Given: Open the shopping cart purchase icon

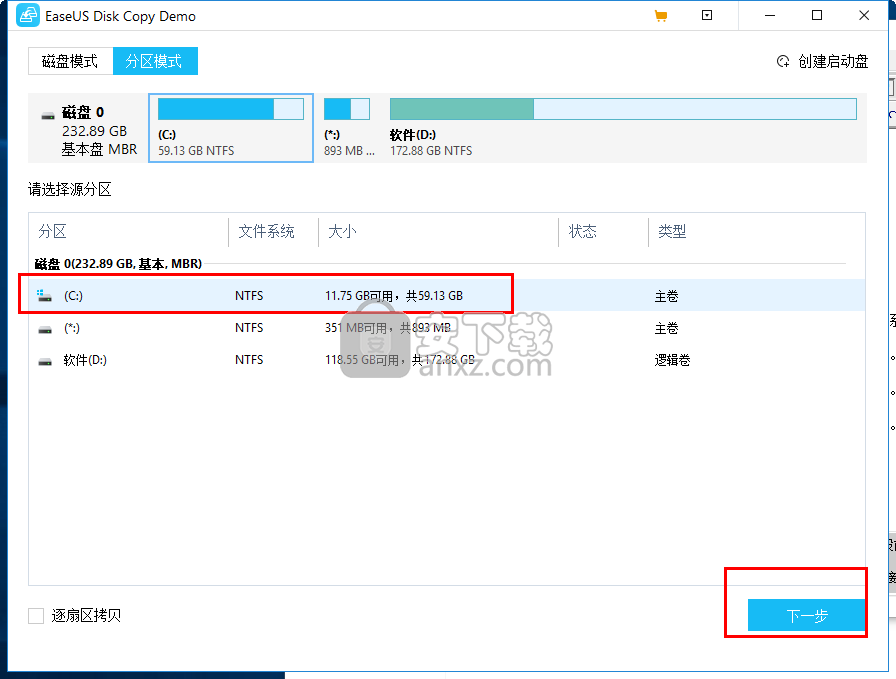Looking at the screenshot, I should coord(661,16).
